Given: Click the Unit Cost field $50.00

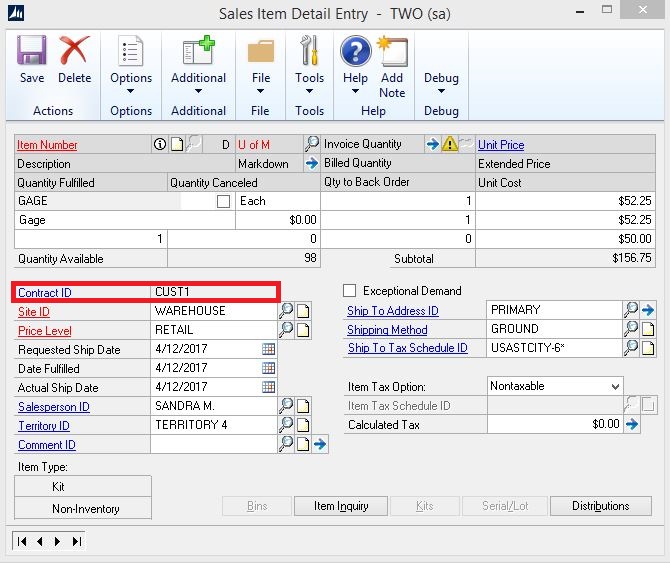Looking at the screenshot, I should [565, 238].
